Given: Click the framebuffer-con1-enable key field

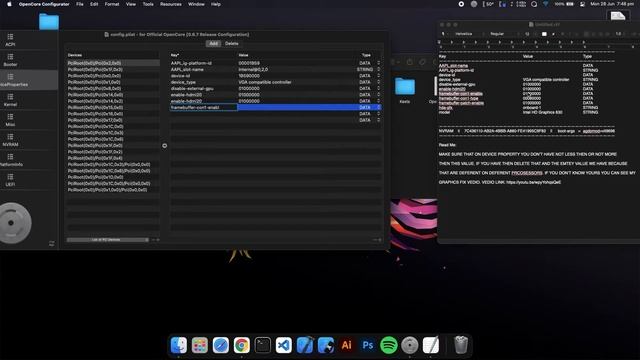Looking at the screenshot, I should coord(203,107).
